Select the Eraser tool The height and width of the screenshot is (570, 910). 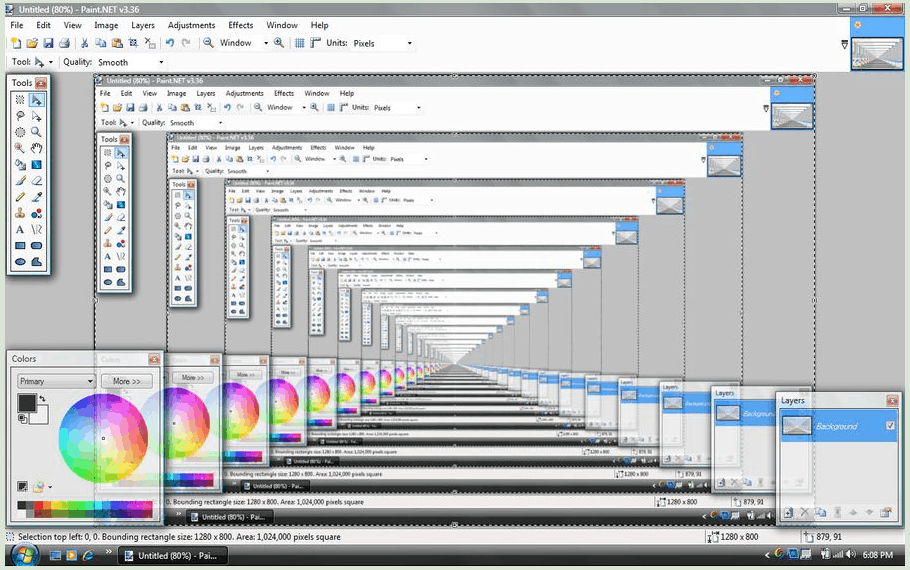pos(37,181)
